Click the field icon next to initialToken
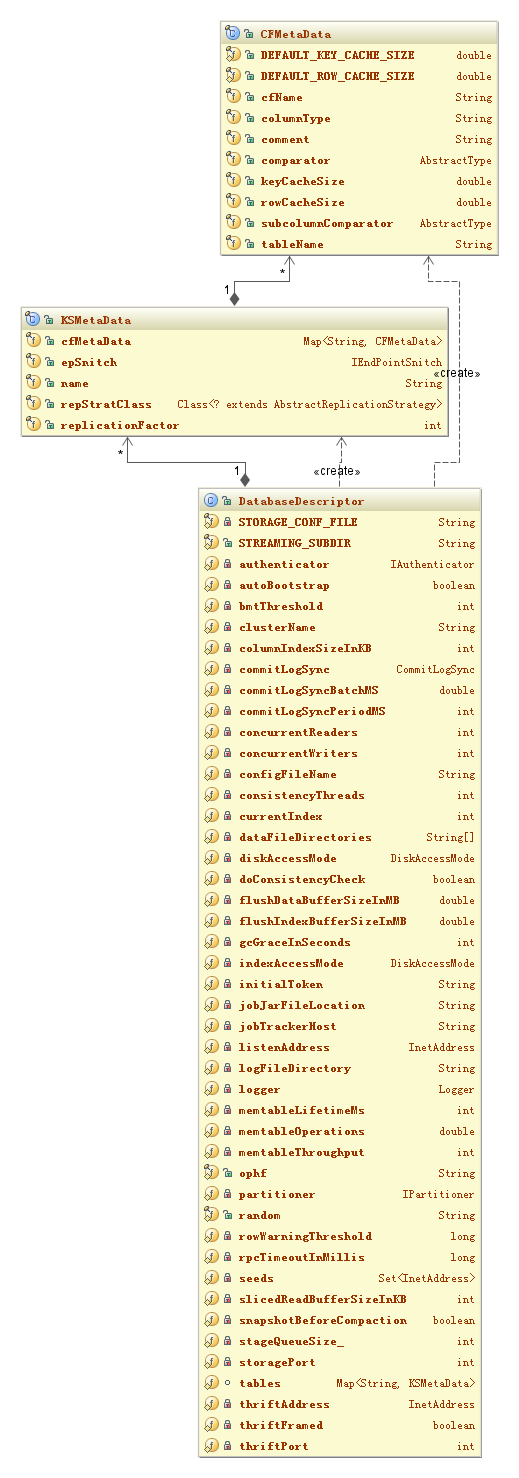This screenshot has width=519, height=1478. pyautogui.click(x=210, y=984)
